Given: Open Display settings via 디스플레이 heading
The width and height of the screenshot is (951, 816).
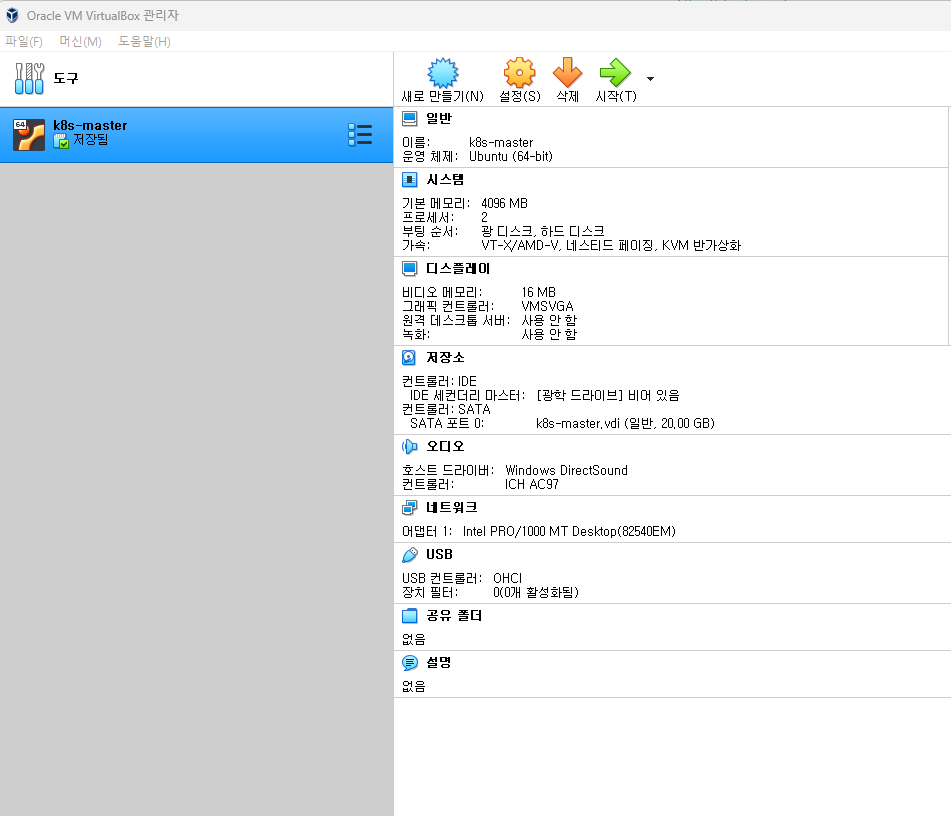Looking at the screenshot, I should click(458, 268).
